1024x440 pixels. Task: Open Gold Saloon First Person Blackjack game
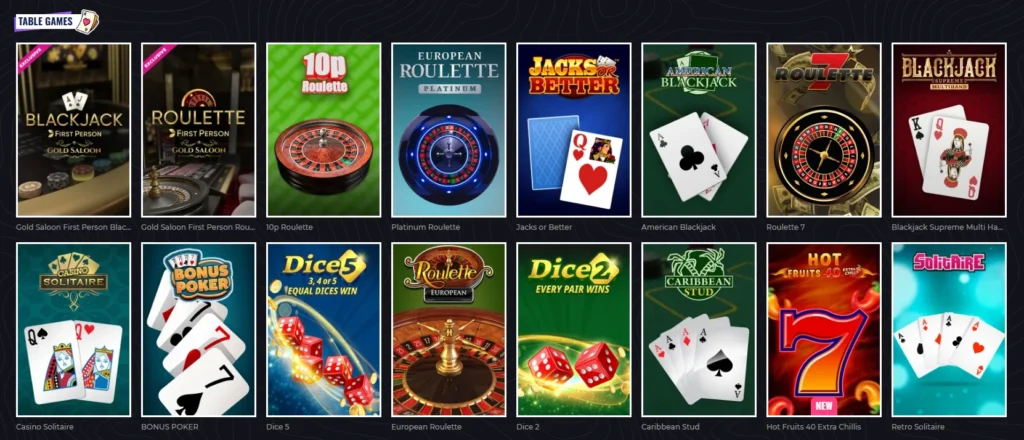(x=74, y=130)
